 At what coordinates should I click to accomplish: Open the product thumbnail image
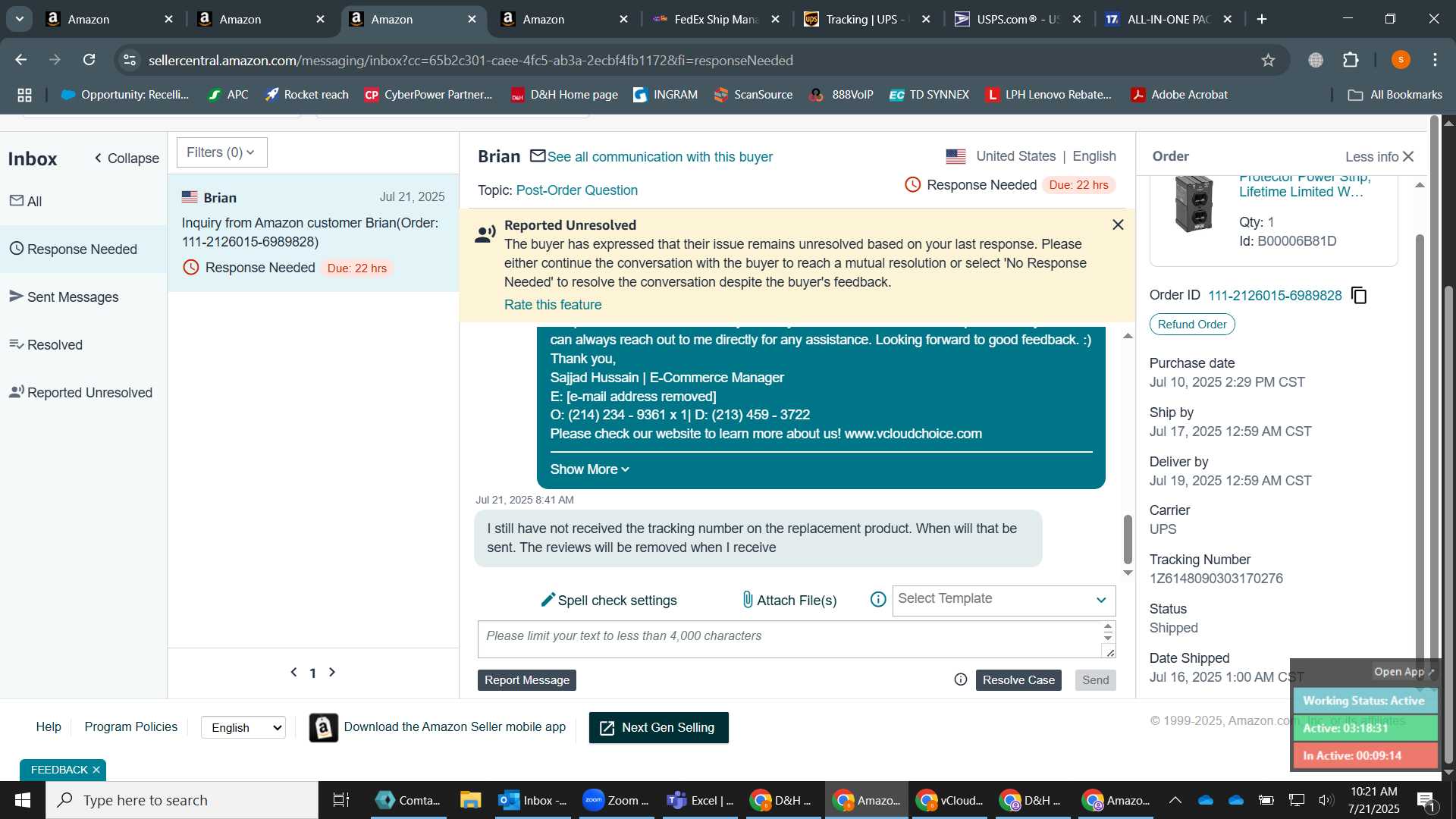1193,203
